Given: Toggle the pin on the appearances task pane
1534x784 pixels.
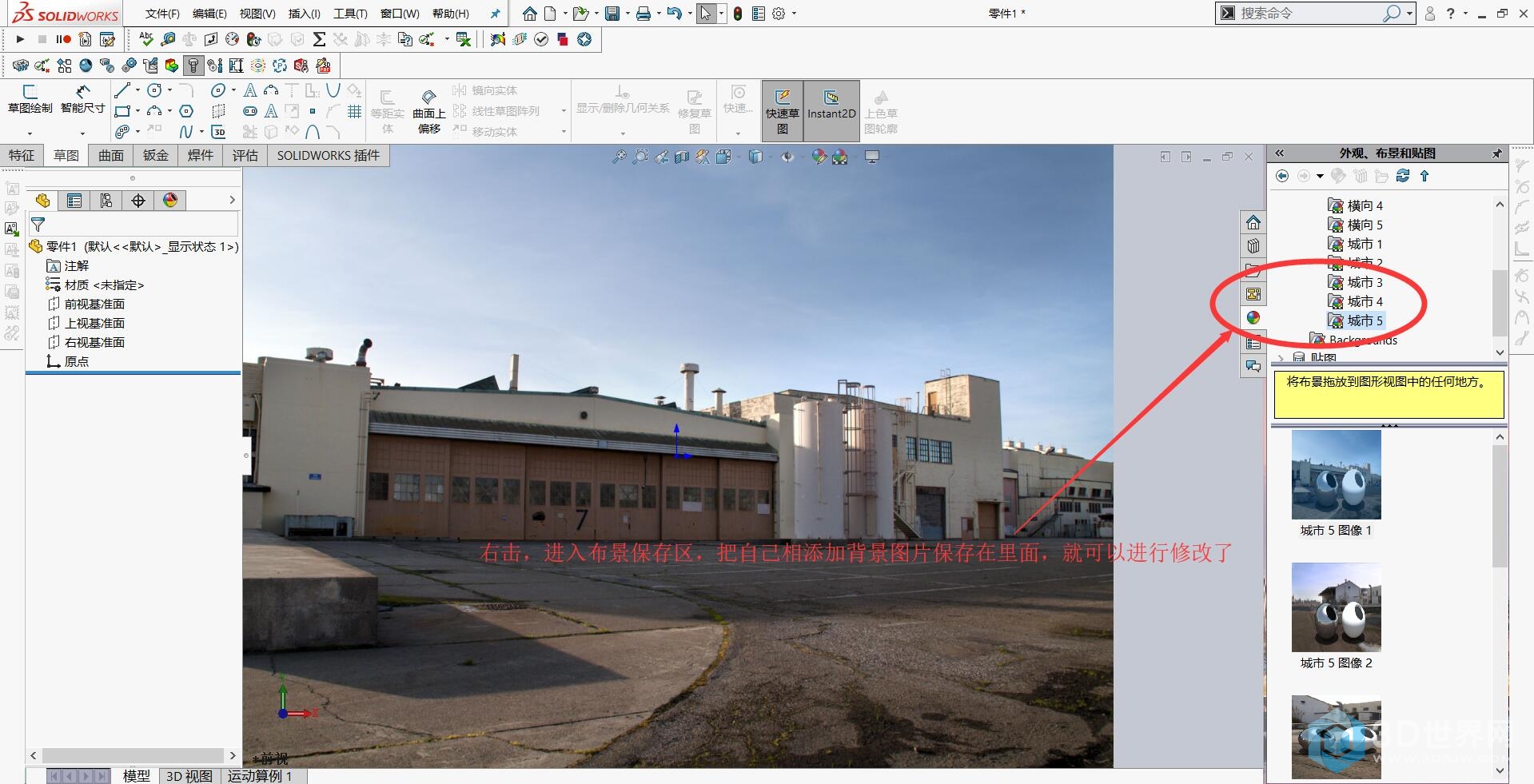Looking at the screenshot, I should coord(1496,153).
